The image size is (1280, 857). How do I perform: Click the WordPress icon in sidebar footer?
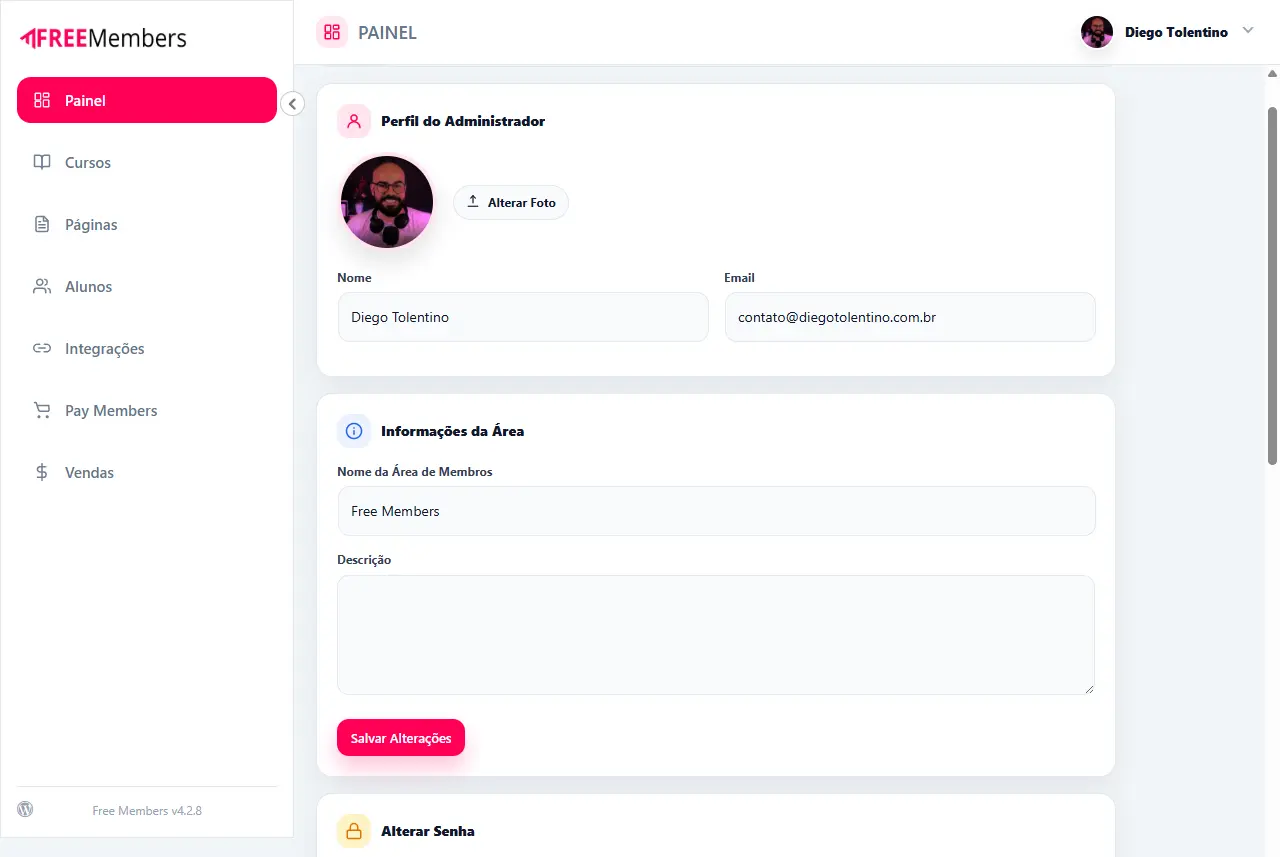click(25, 809)
